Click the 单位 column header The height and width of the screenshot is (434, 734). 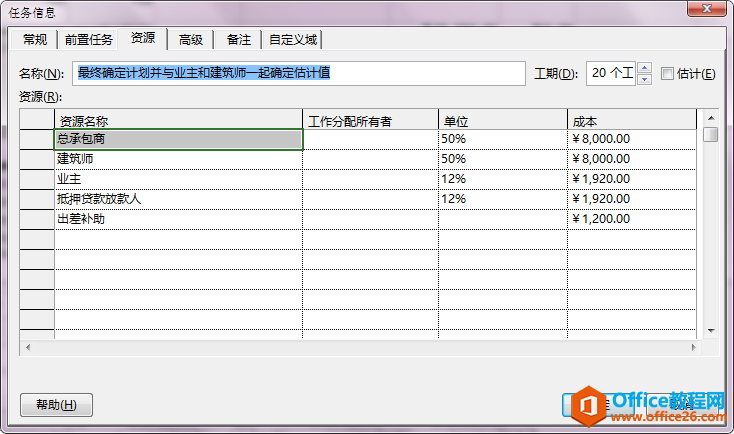click(x=503, y=121)
